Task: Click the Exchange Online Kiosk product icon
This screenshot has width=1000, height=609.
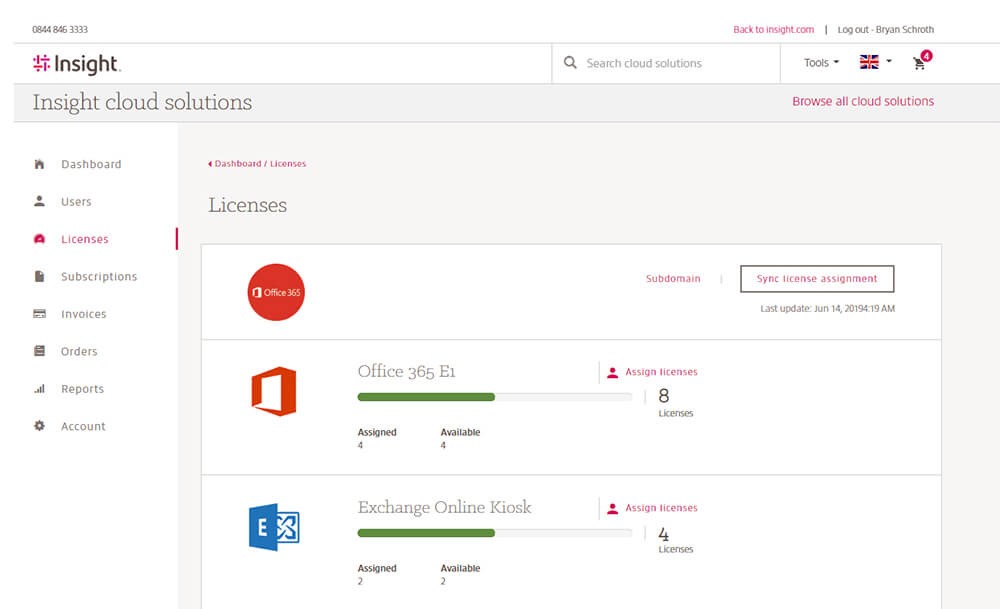Action: click(274, 527)
